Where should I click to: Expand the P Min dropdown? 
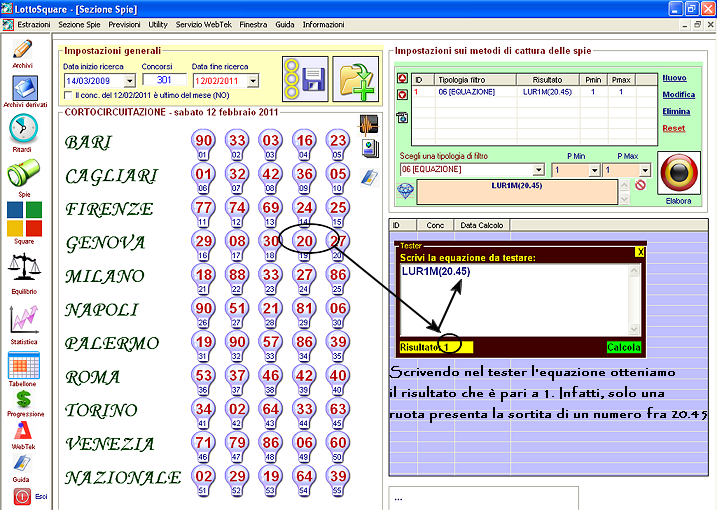click(x=594, y=170)
